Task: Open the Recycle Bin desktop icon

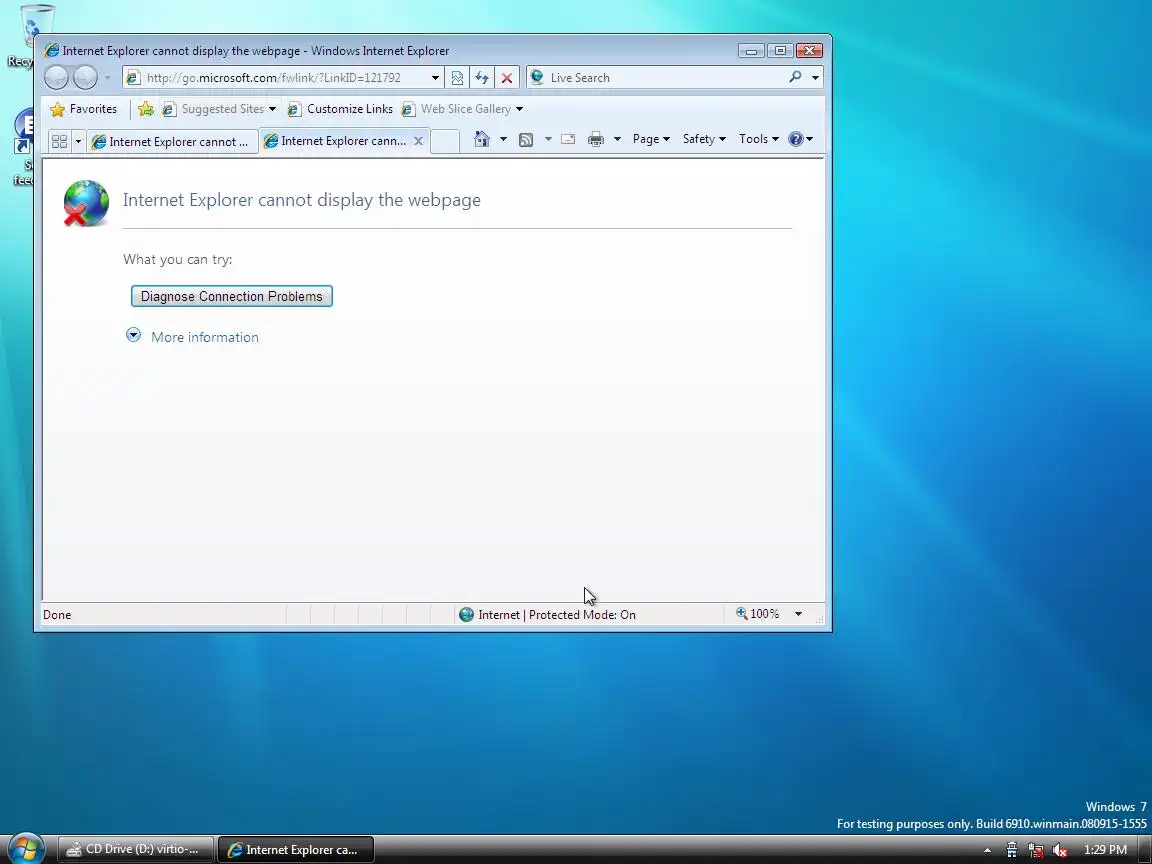Action: [29, 35]
